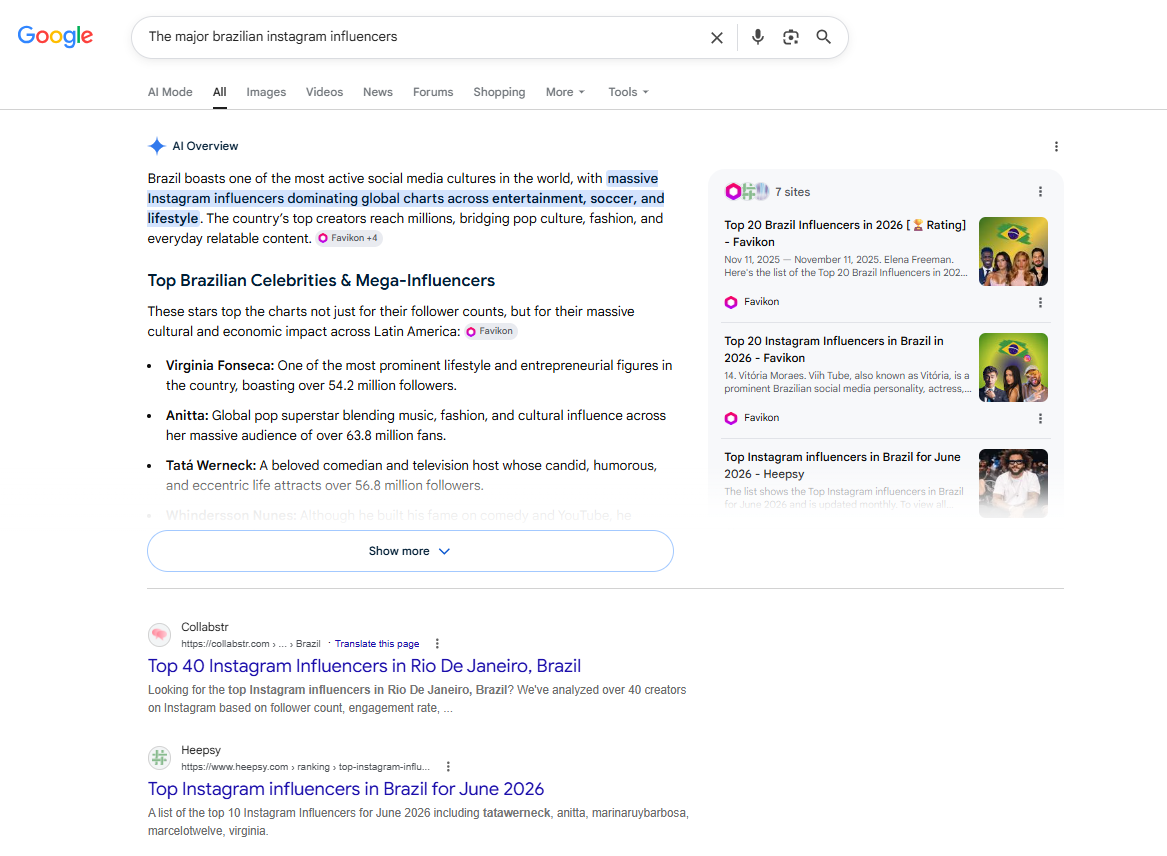Open three-dot menu for Collabstr result
The image size is (1167, 856).
[x=437, y=643]
